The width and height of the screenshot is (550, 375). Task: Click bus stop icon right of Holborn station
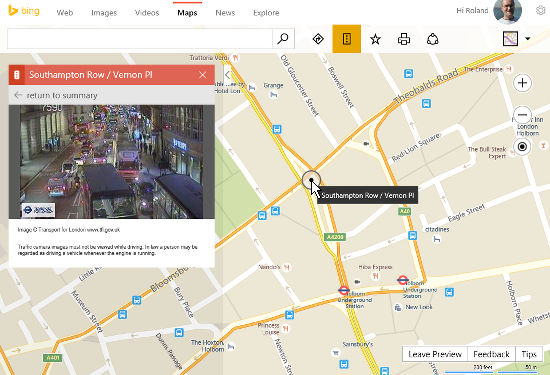coord(449,292)
